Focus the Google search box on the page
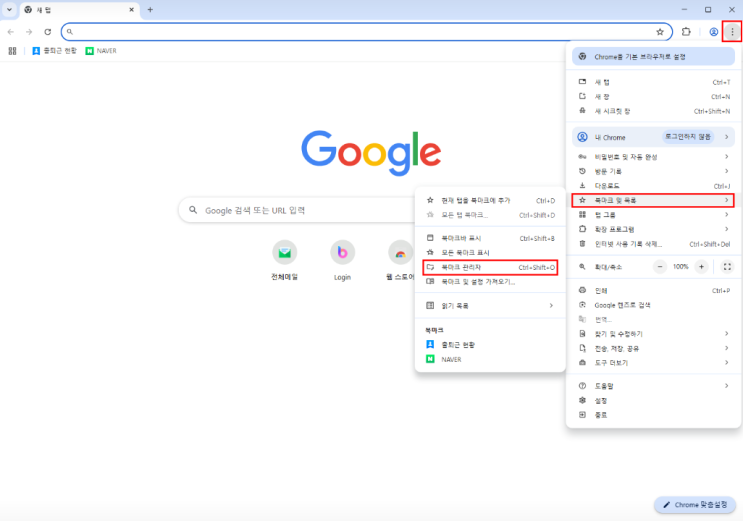The height and width of the screenshot is (521, 743). [x=299, y=210]
